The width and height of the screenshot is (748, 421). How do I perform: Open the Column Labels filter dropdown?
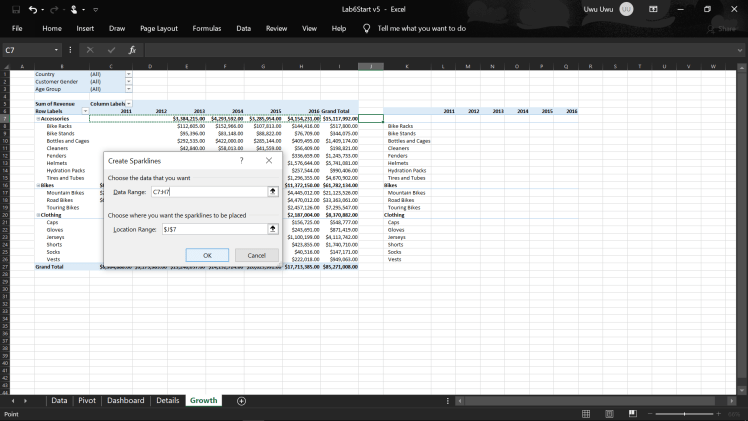coord(126,103)
